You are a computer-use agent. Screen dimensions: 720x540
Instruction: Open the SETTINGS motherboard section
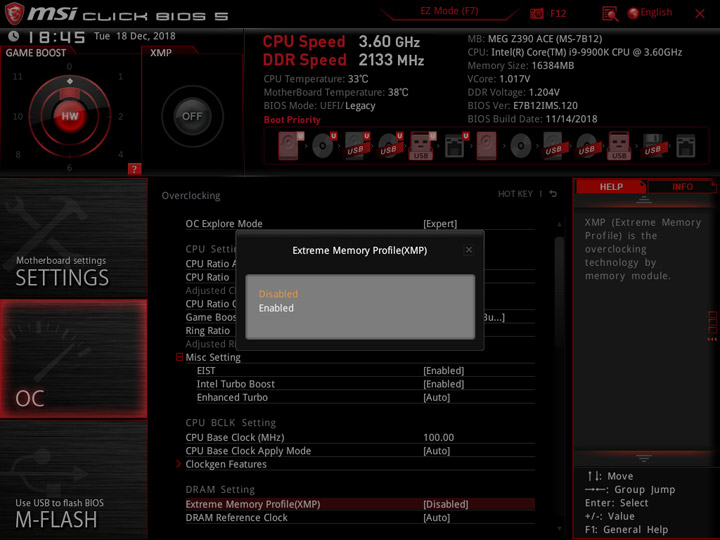[x=73, y=237]
